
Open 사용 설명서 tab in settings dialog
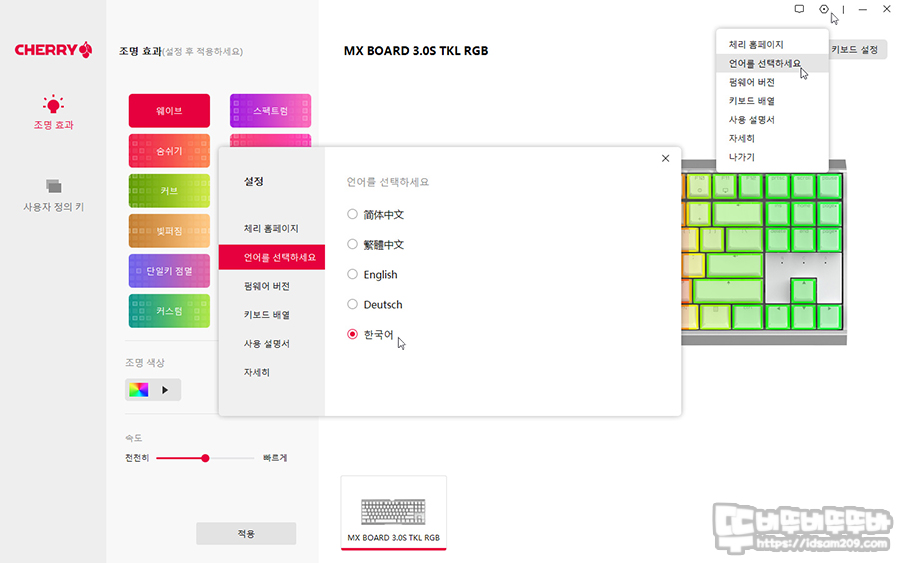[x=271, y=343]
